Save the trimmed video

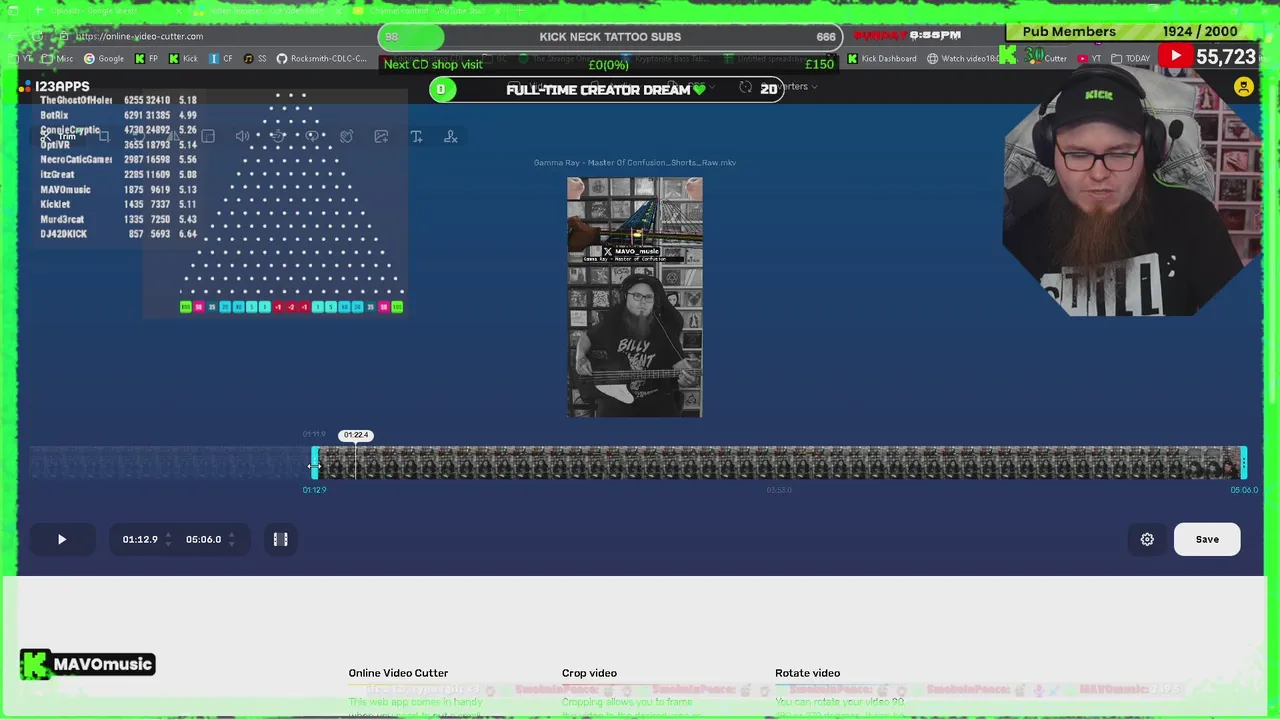pos(1207,539)
